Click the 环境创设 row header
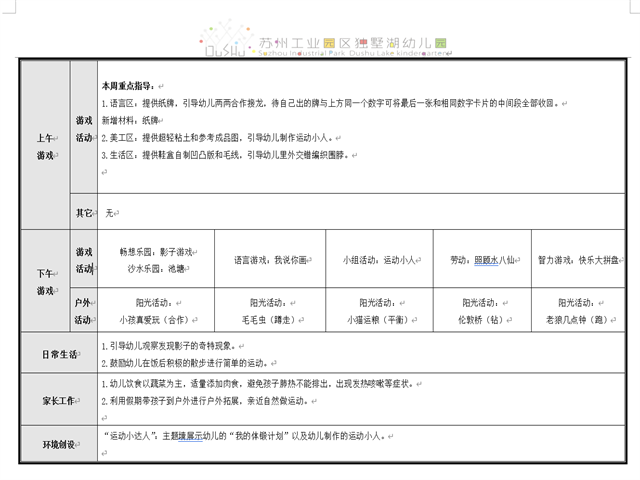Image resolution: width=640 pixels, height=480 pixels. pos(60,444)
